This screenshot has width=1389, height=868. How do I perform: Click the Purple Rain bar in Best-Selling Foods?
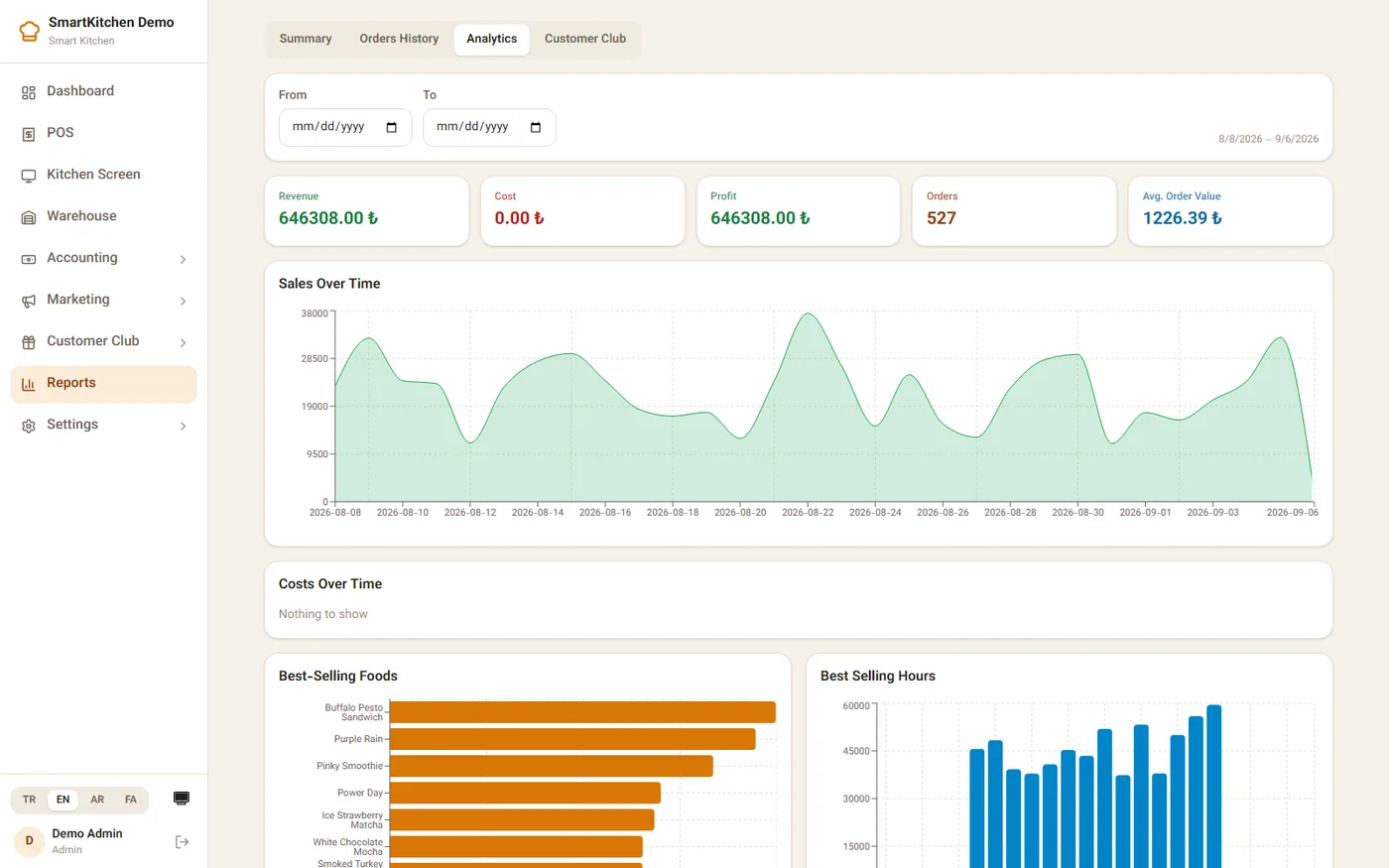572,739
